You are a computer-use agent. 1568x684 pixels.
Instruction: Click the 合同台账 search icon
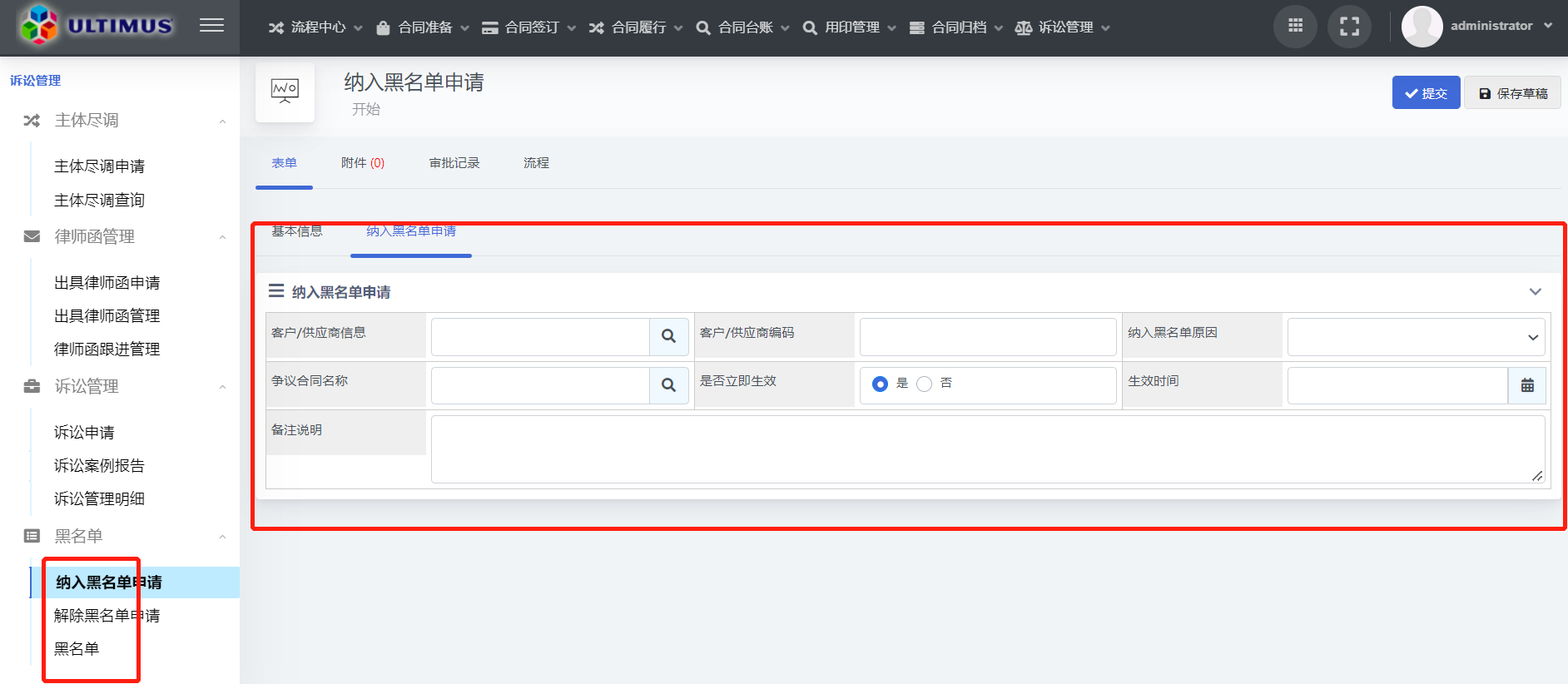click(703, 27)
